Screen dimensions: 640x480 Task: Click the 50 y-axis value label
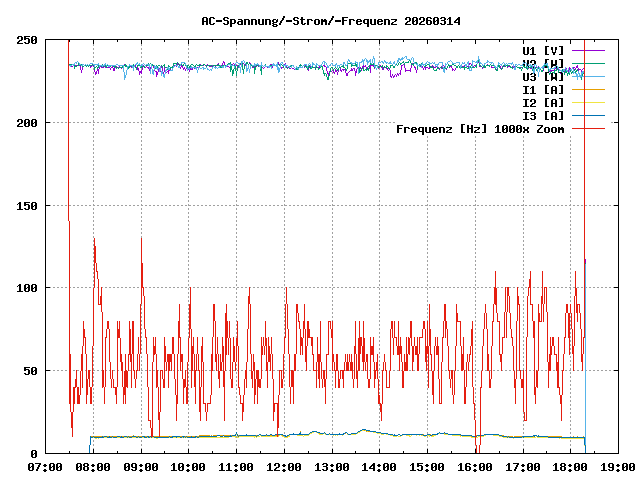tap(30, 371)
